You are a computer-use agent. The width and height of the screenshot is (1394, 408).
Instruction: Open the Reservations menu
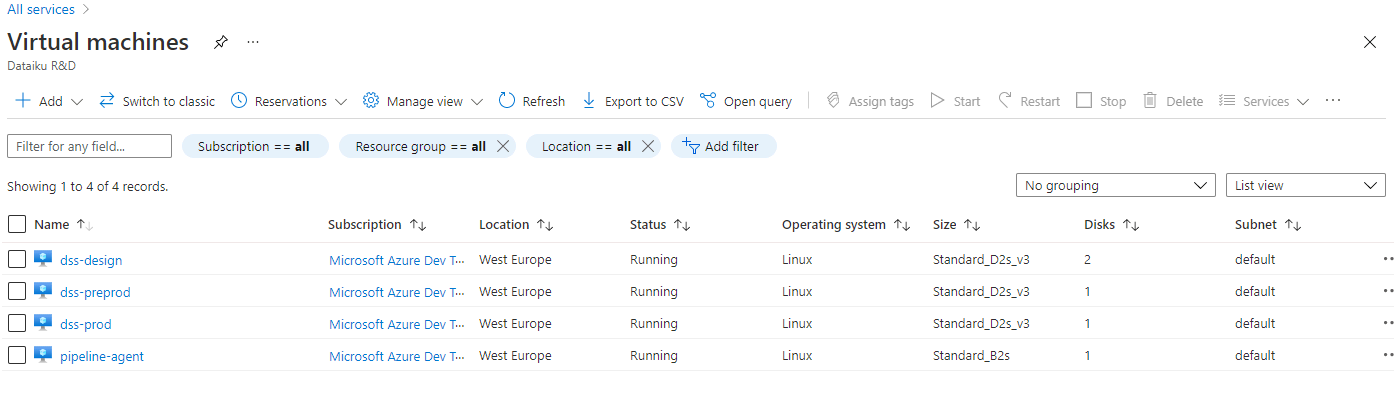[289, 101]
